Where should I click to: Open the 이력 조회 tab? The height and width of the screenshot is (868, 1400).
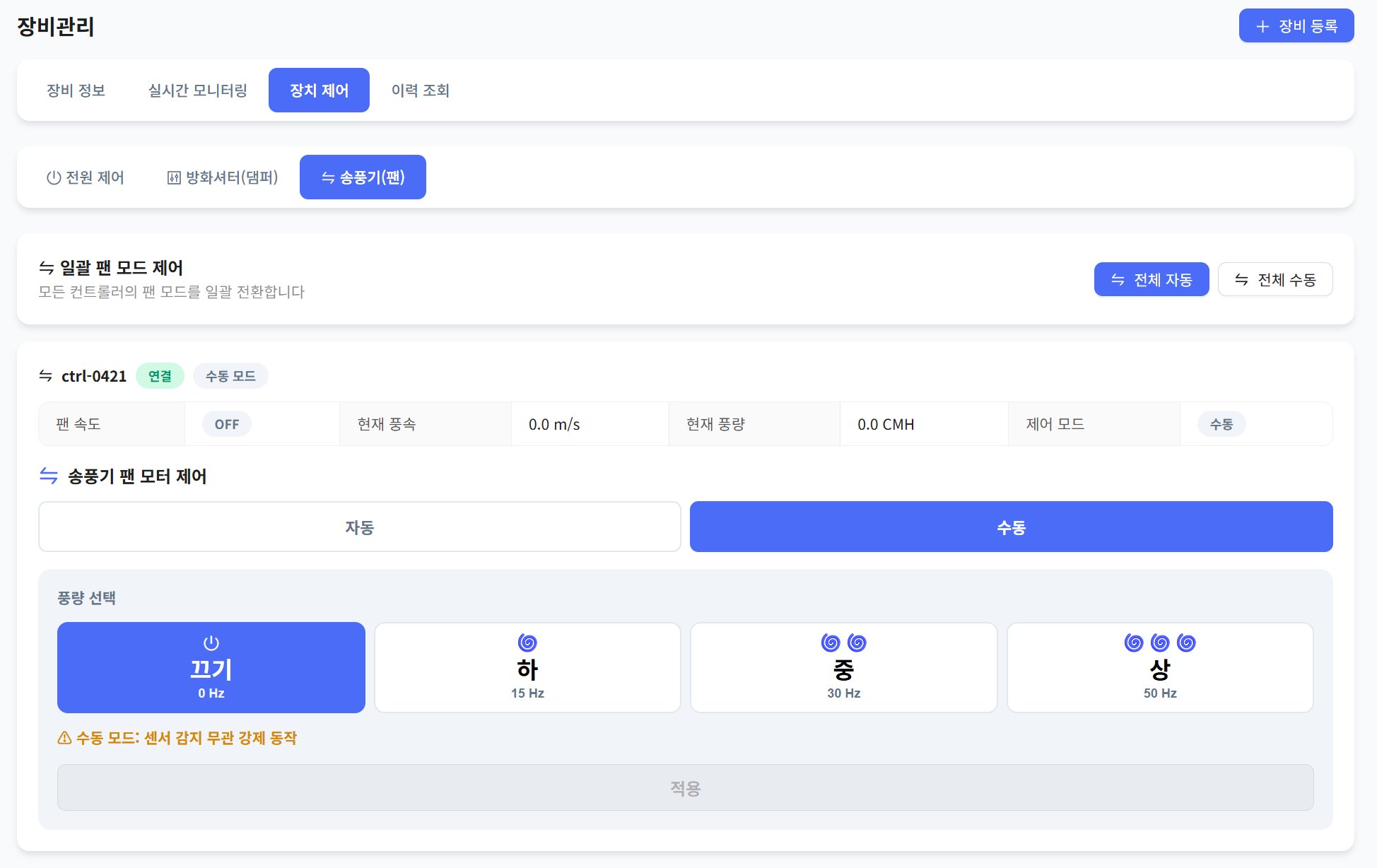(x=420, y=90)
